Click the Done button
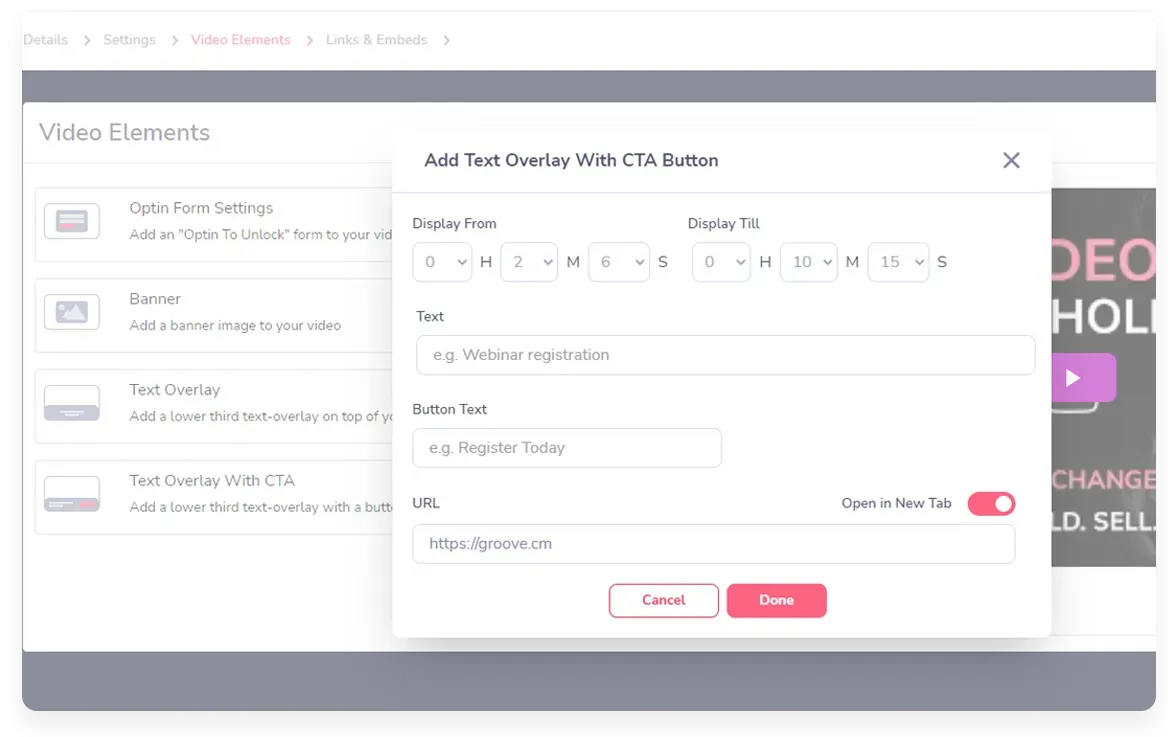Screen dimensions: 1168x737 [777, 600]
